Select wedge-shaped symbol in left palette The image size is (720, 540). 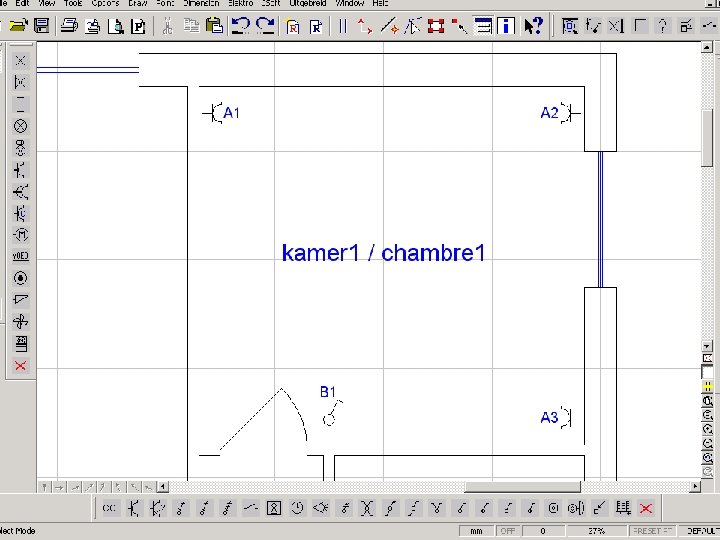(x=20, y=299)
